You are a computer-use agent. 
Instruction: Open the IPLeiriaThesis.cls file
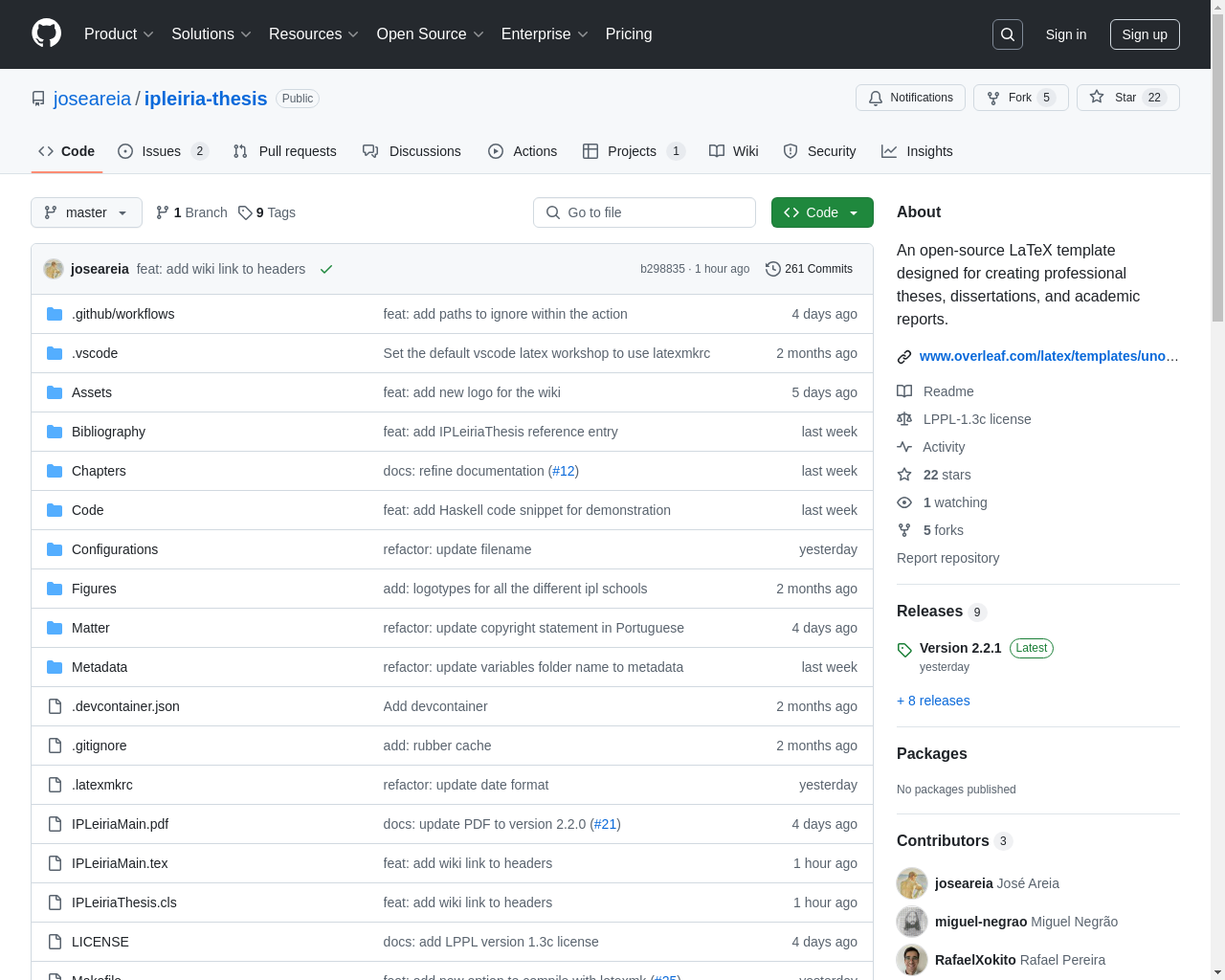124,902
